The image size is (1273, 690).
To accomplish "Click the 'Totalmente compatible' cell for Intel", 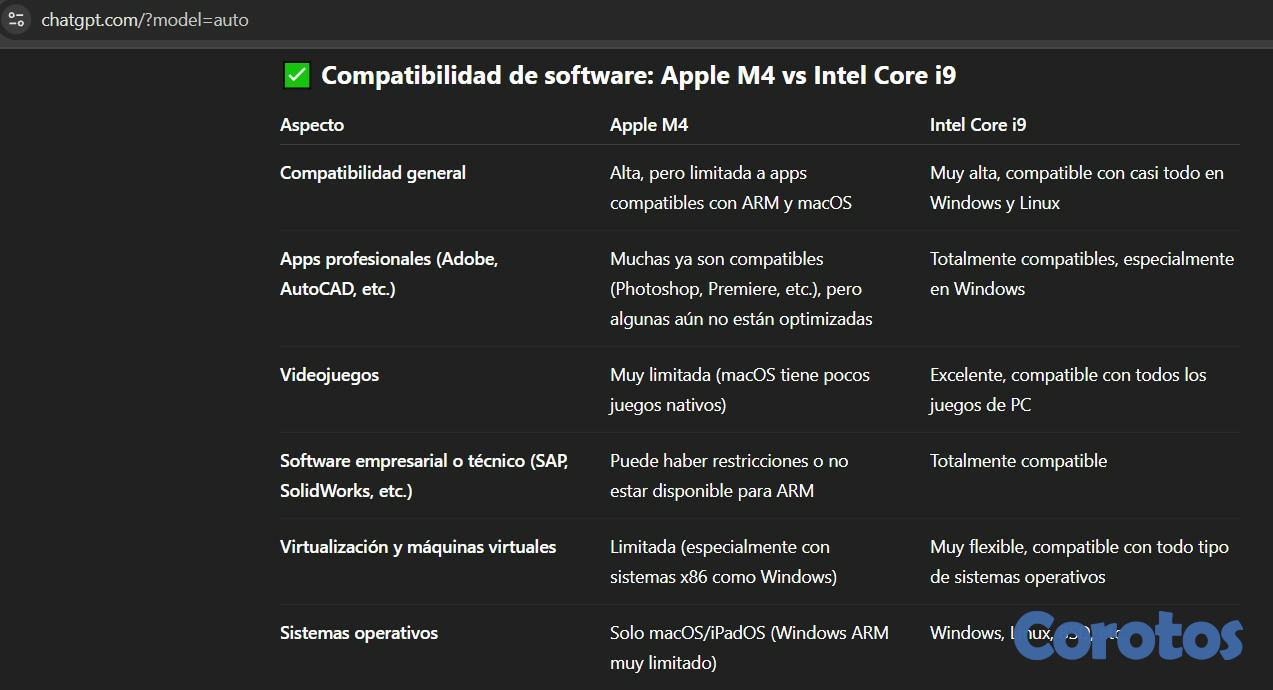I will (1018, 461).
